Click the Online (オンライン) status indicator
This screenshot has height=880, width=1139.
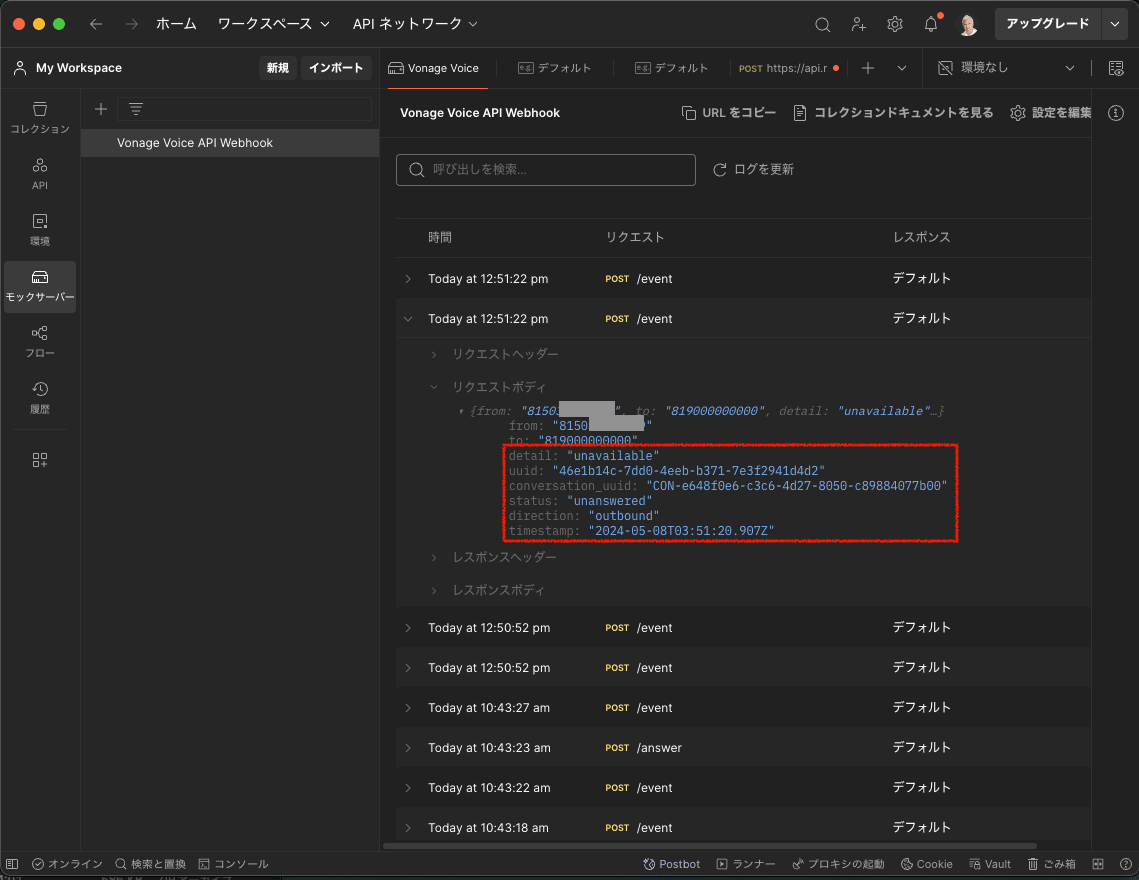point(68,864)
